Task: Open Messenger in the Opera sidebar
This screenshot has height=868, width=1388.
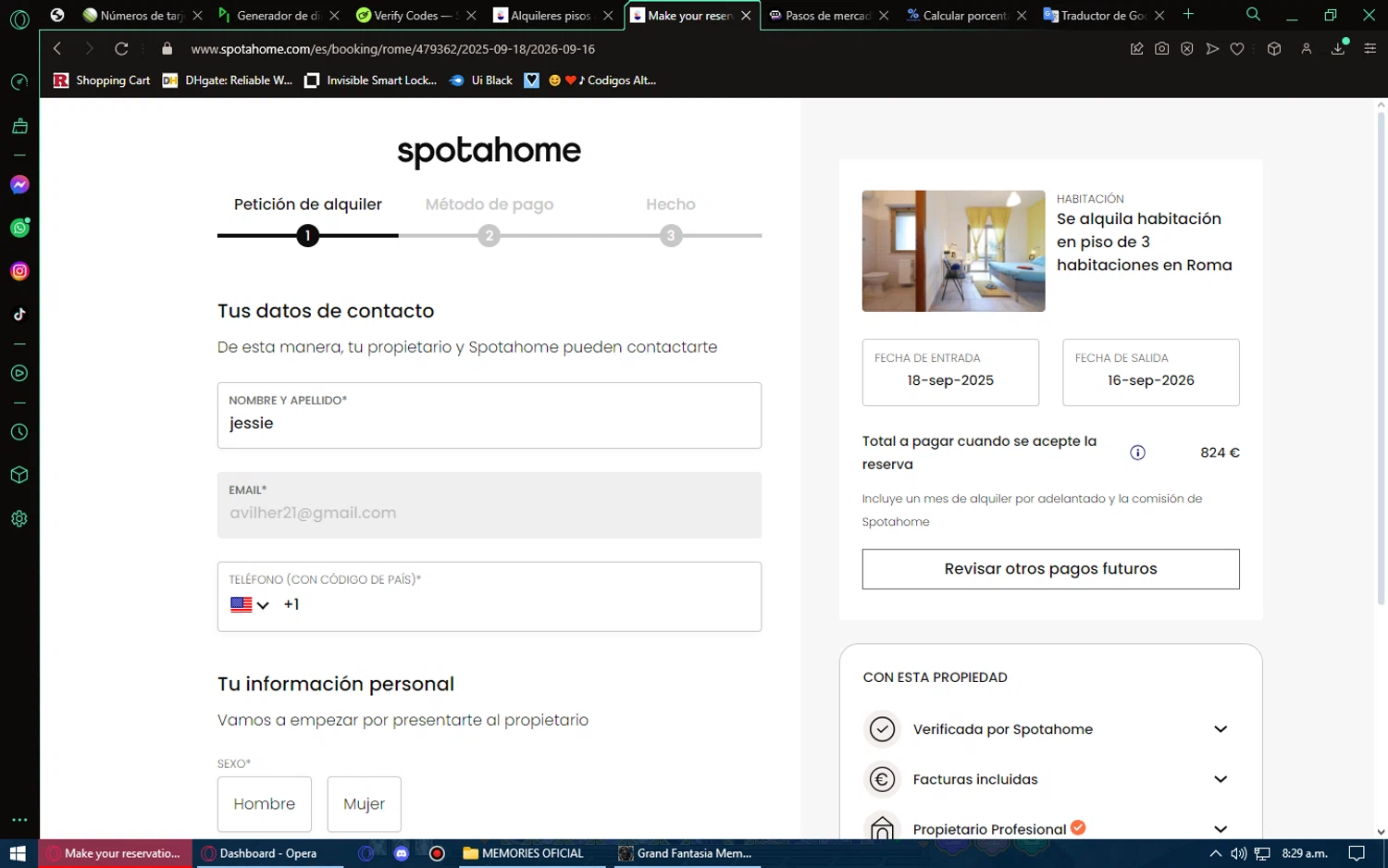Action: [x=19, y=185]
